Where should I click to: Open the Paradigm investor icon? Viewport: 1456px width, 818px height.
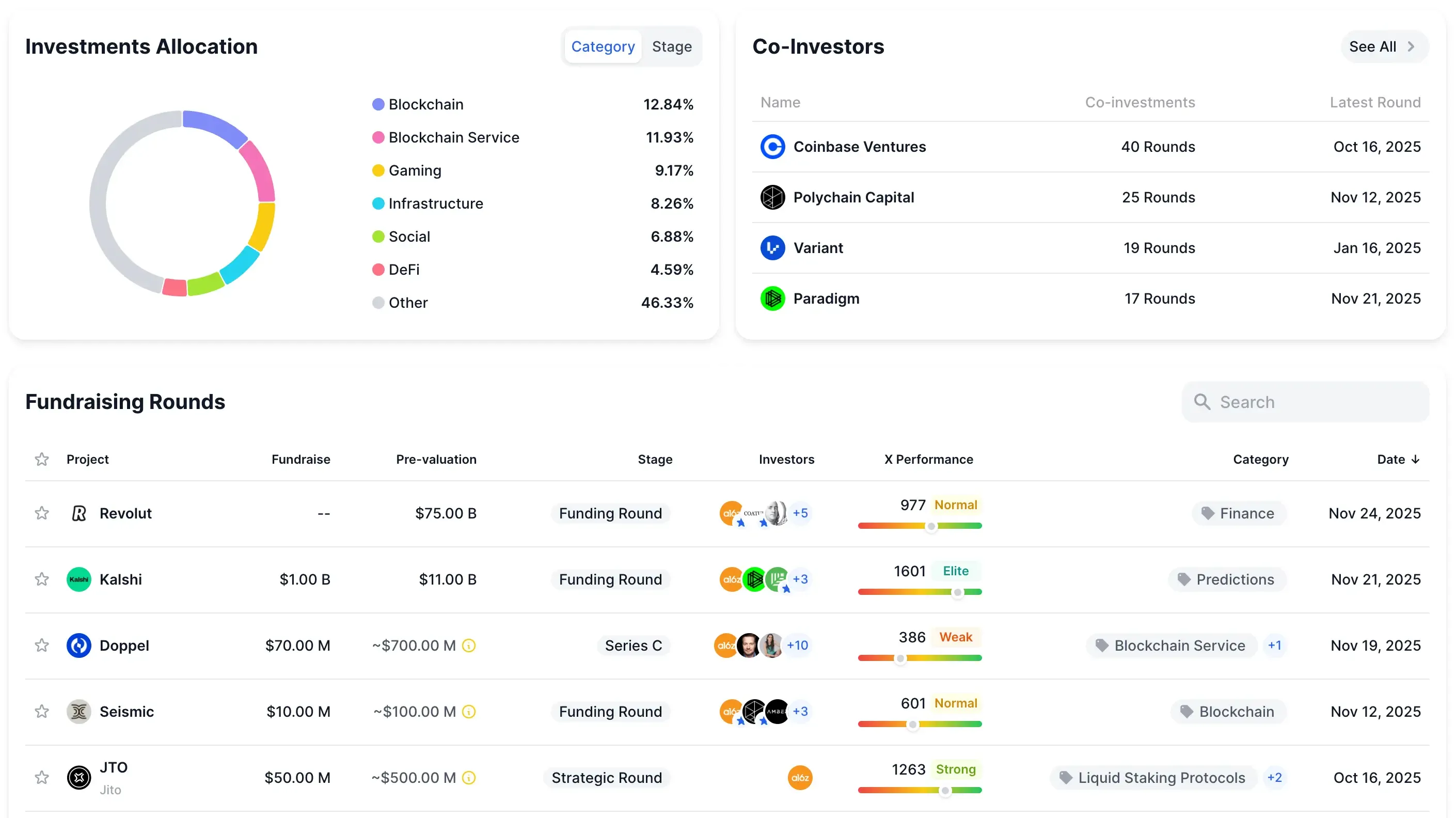point(772,298)
